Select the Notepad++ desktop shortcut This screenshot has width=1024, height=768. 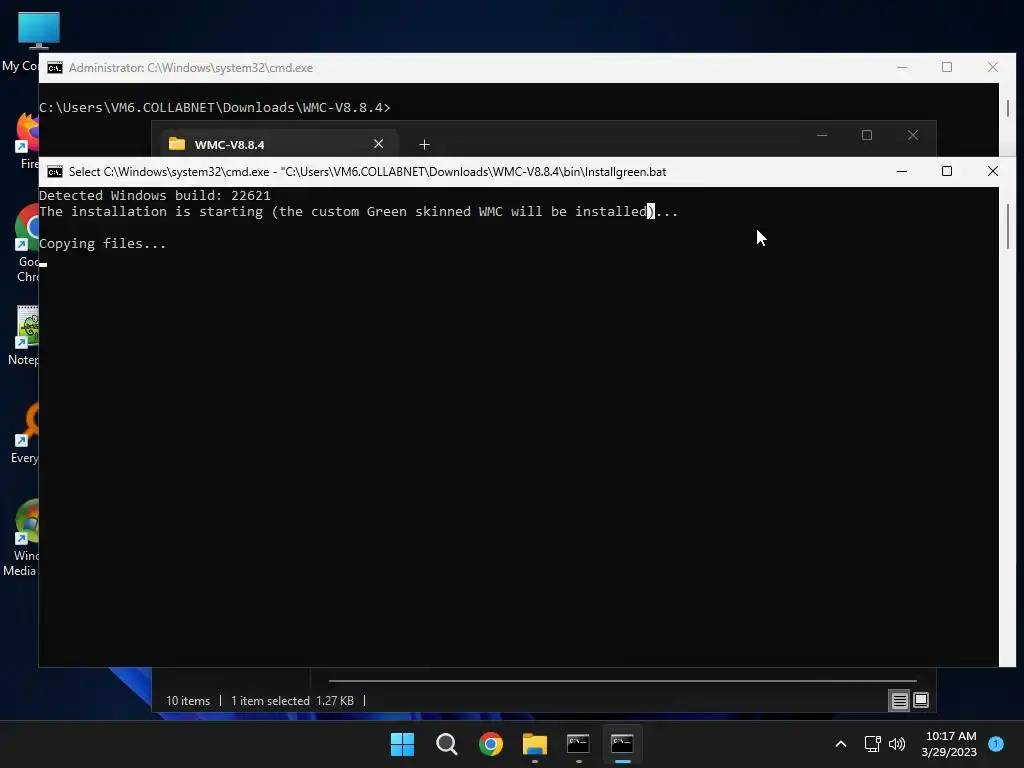[x=26, y=335]
